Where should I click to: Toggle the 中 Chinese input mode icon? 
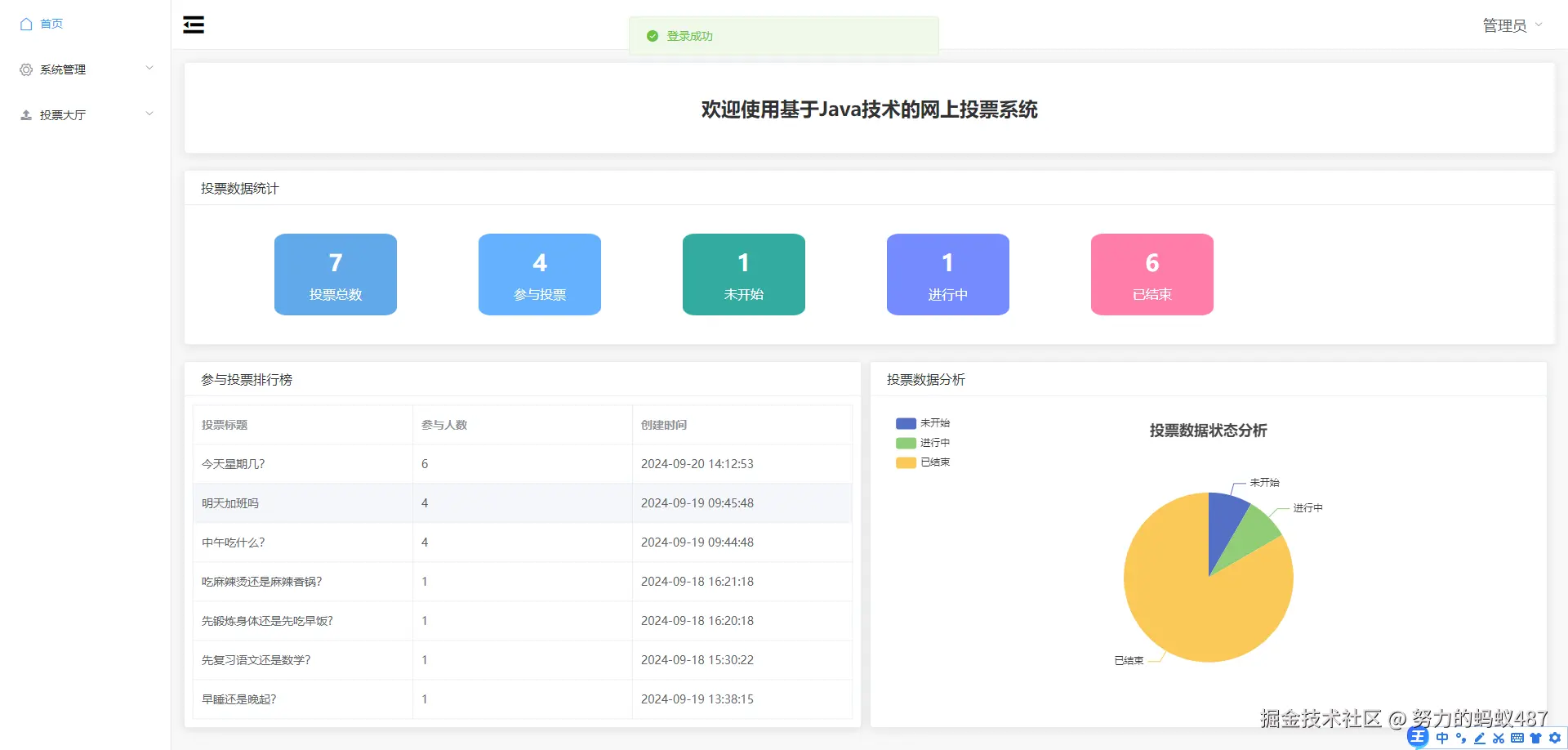point(1442,738)
